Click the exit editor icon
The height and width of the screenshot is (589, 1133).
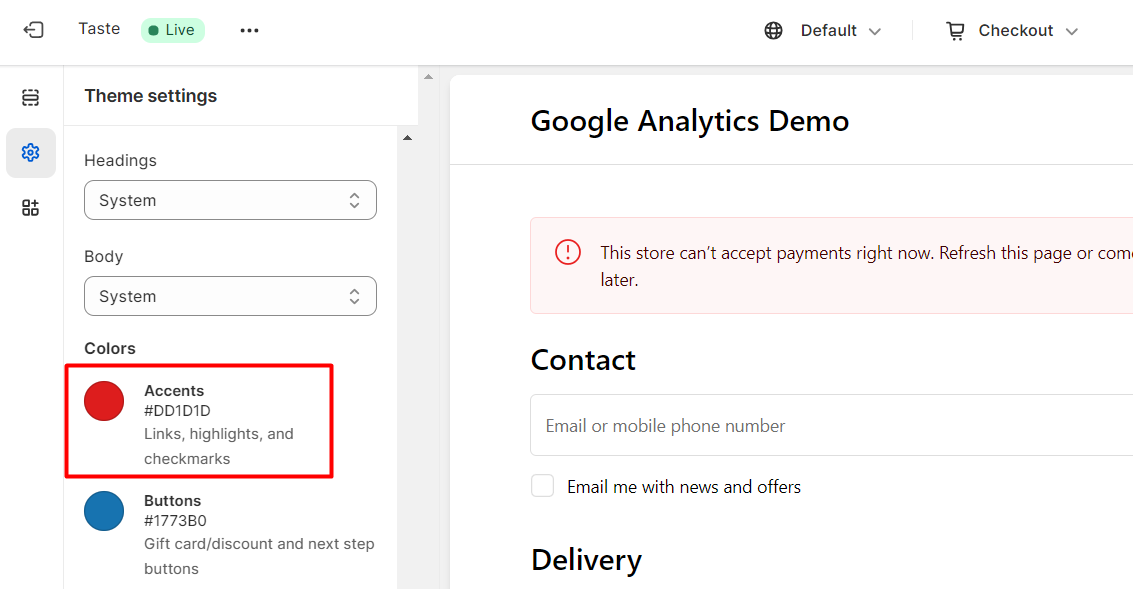[33, 30]
